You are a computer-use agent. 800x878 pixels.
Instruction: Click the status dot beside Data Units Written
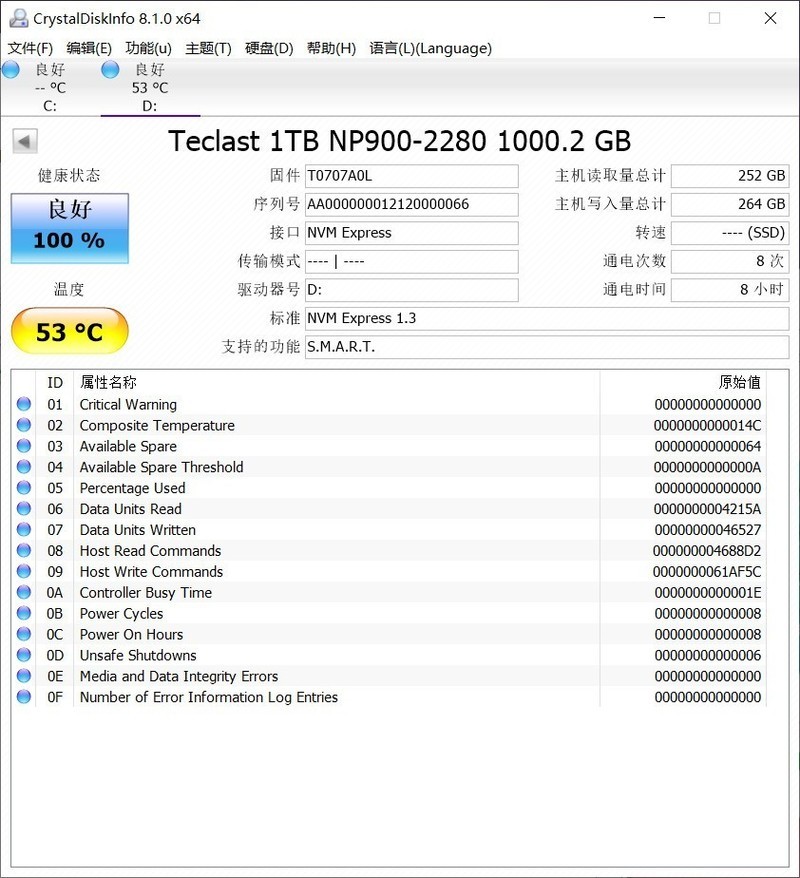pyautogui.click(x=23, y=530)
